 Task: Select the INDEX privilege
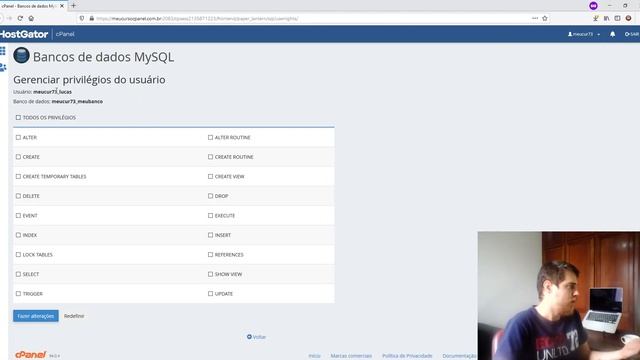coord(18,235)
